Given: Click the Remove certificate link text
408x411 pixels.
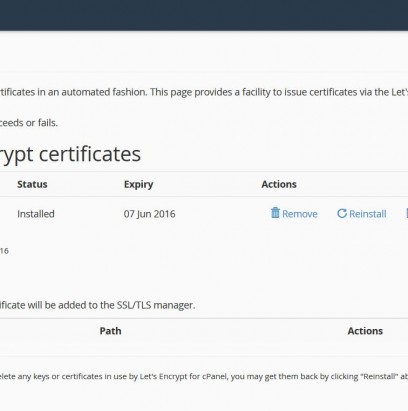Looking at the screenshot, I should (x=300, y=214).
